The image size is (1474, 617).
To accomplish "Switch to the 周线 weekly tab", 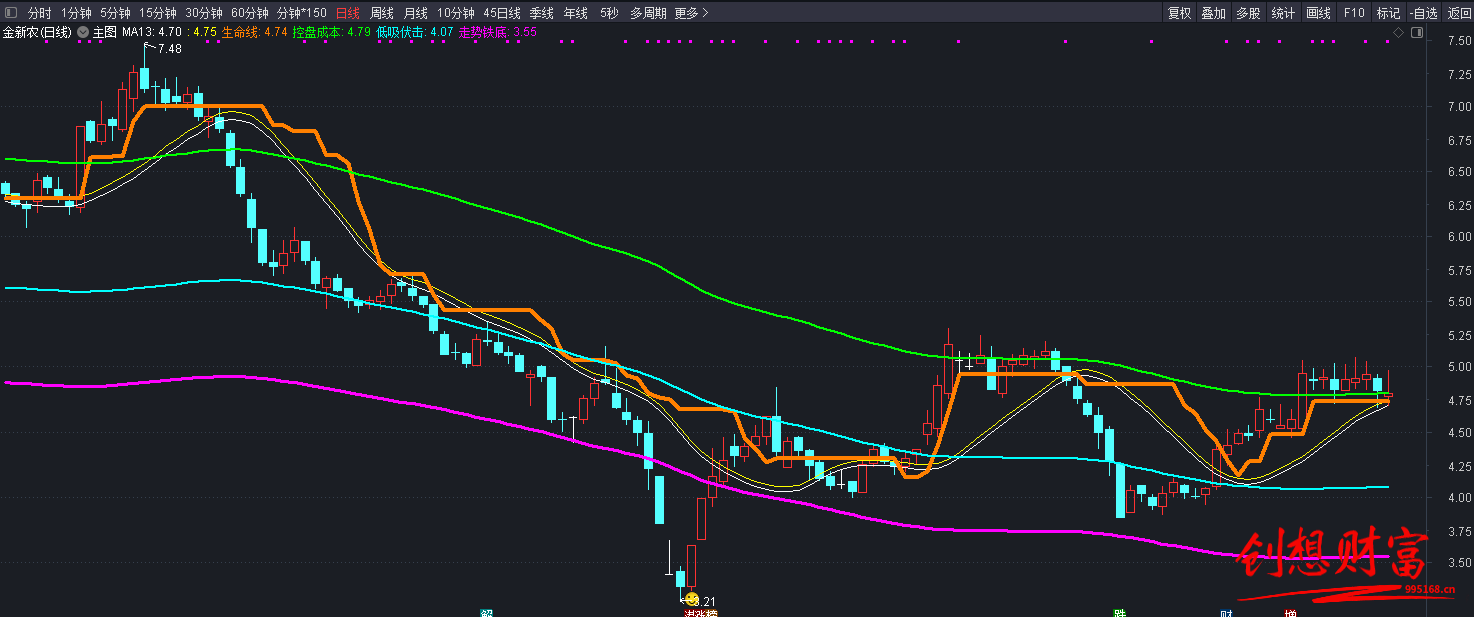I will (x=382, y=13).
